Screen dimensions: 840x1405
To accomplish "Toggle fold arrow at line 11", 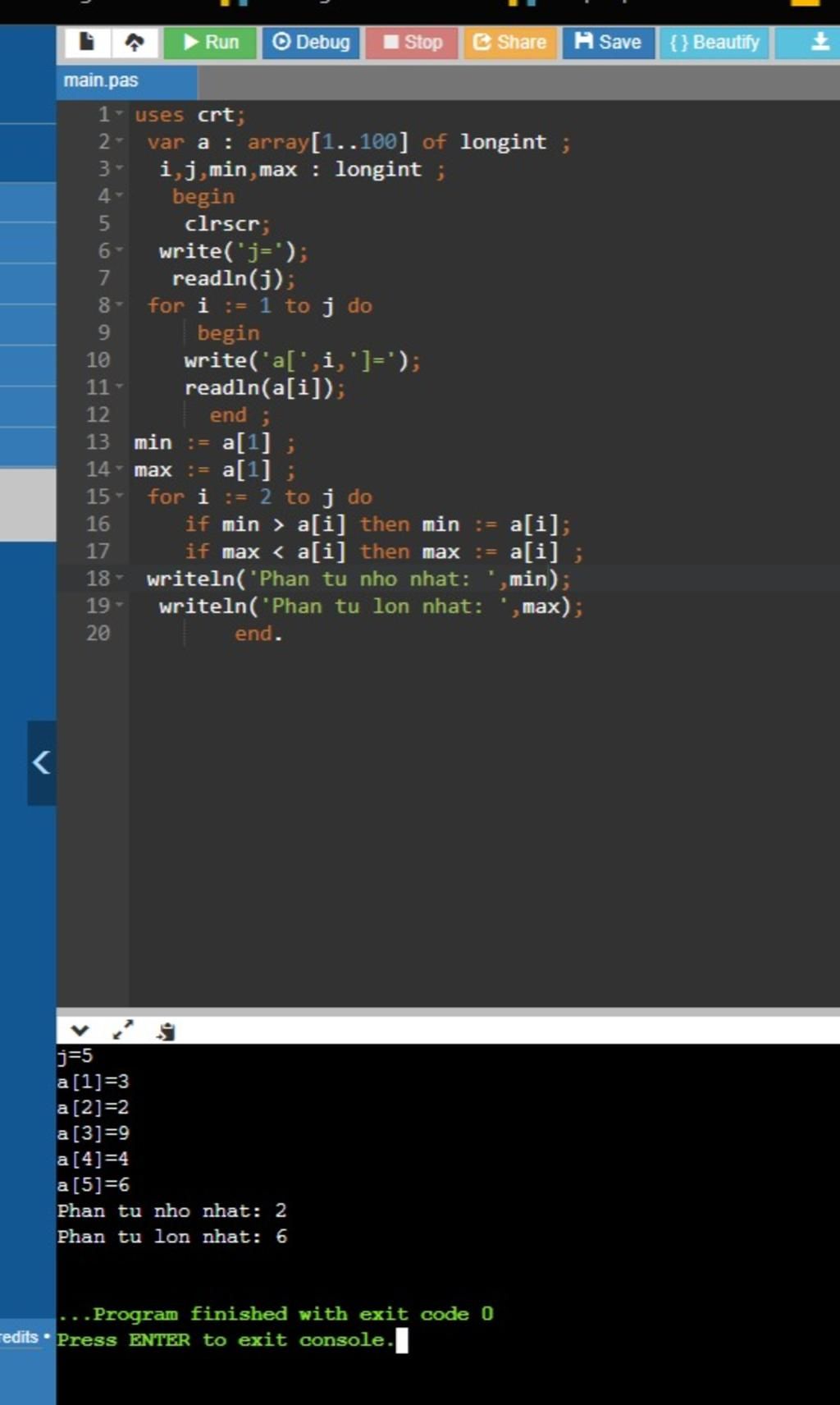I will [x=120, y=387].
